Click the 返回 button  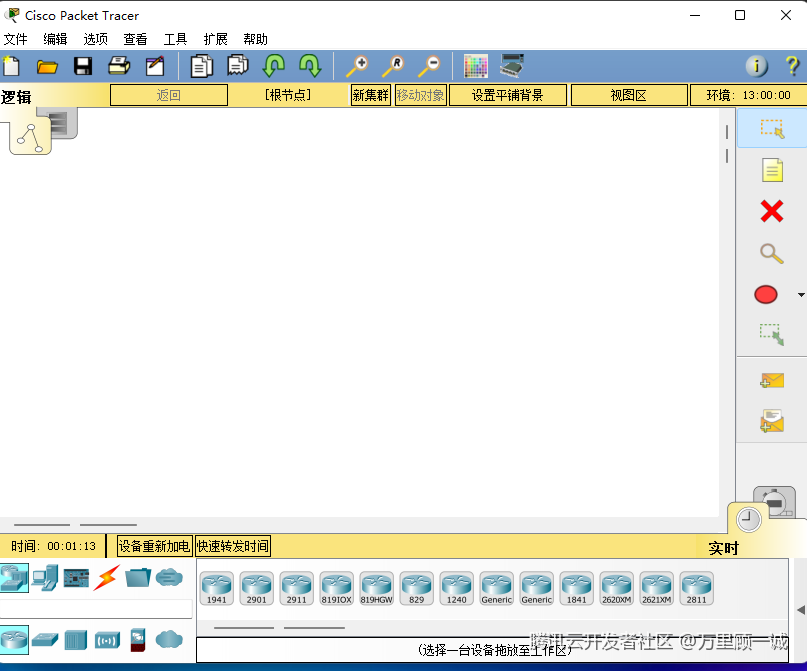click(169, 95)
